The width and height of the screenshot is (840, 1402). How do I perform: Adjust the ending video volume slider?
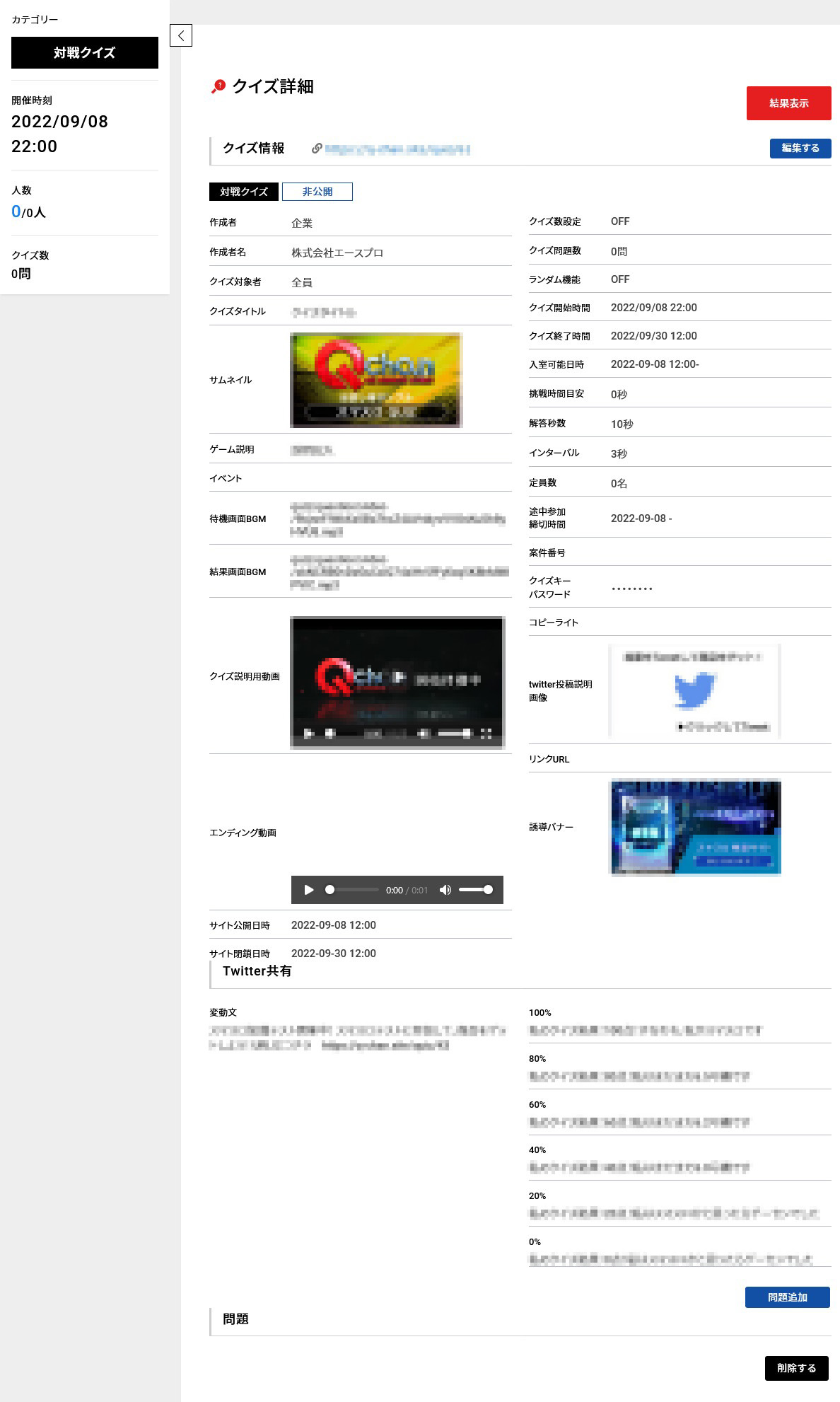(475, 890)
